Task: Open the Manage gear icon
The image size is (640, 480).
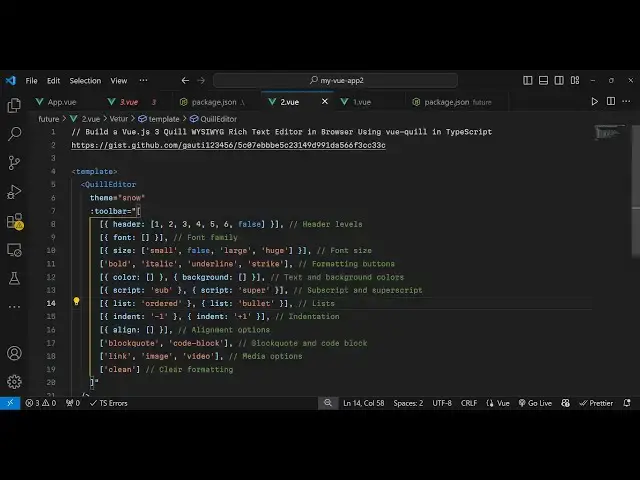Action: point(14,382)
